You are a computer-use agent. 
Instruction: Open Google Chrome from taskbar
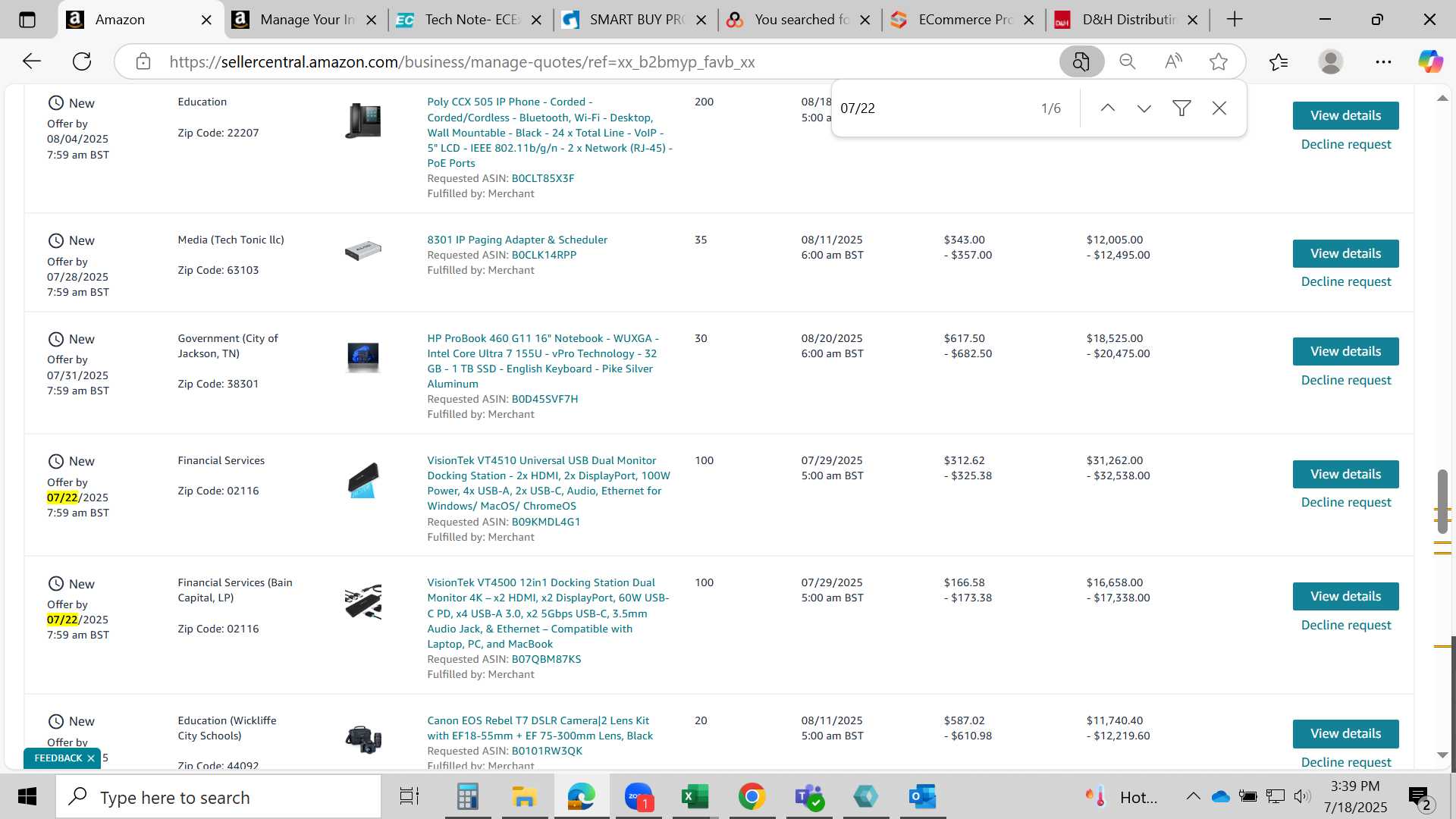[752, 797]
